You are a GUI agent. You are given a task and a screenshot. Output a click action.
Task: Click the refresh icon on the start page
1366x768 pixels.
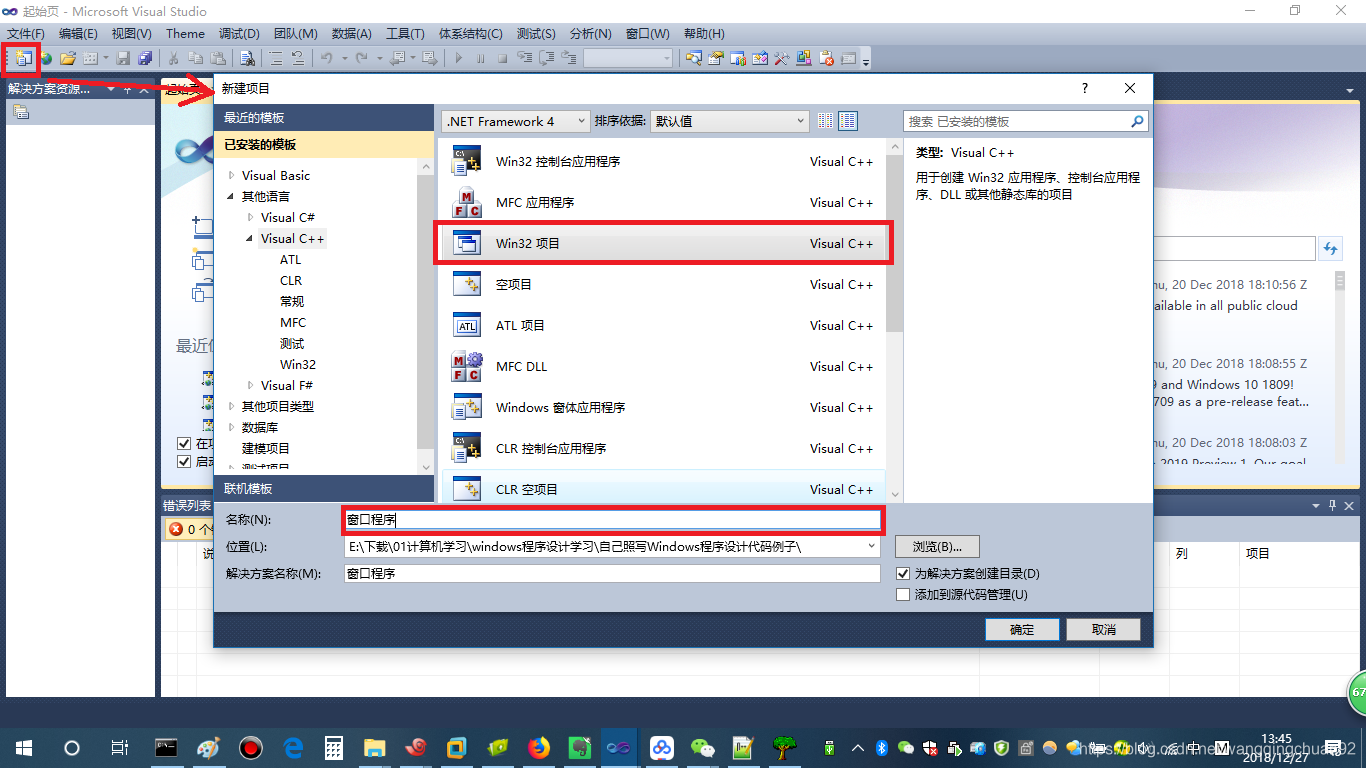1331,248
